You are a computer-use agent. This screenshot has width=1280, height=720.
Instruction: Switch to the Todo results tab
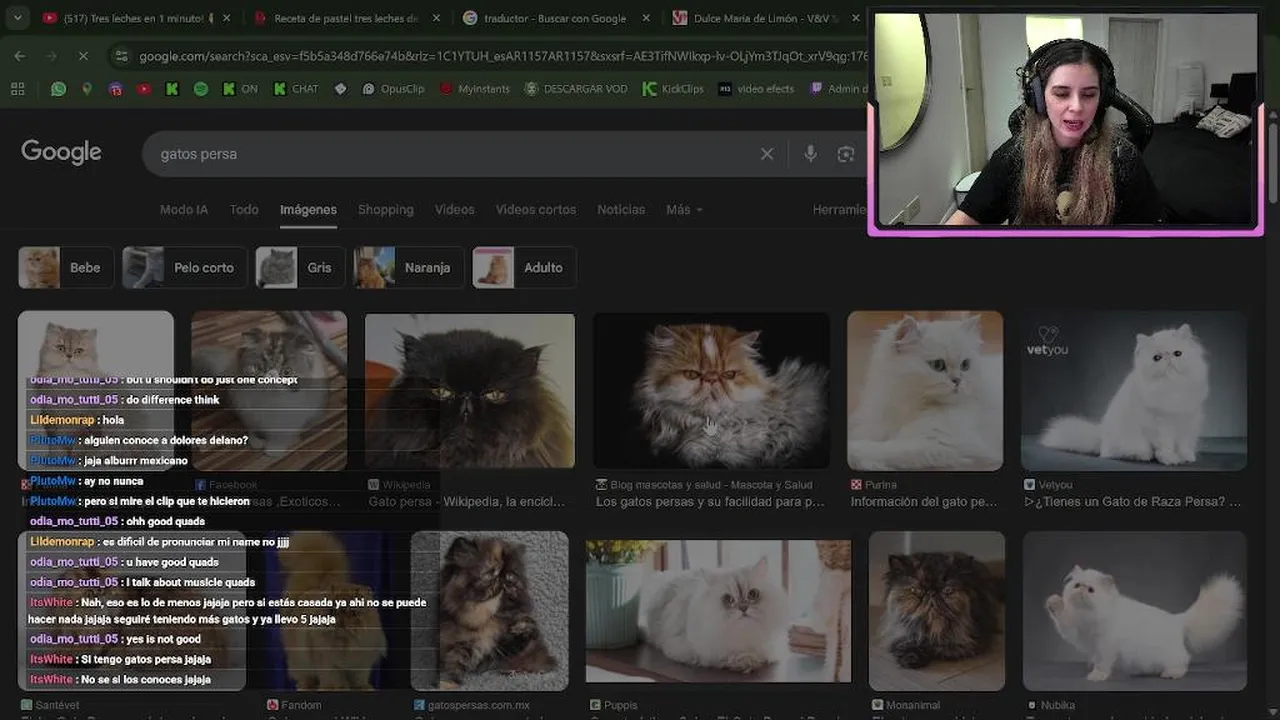244,210
